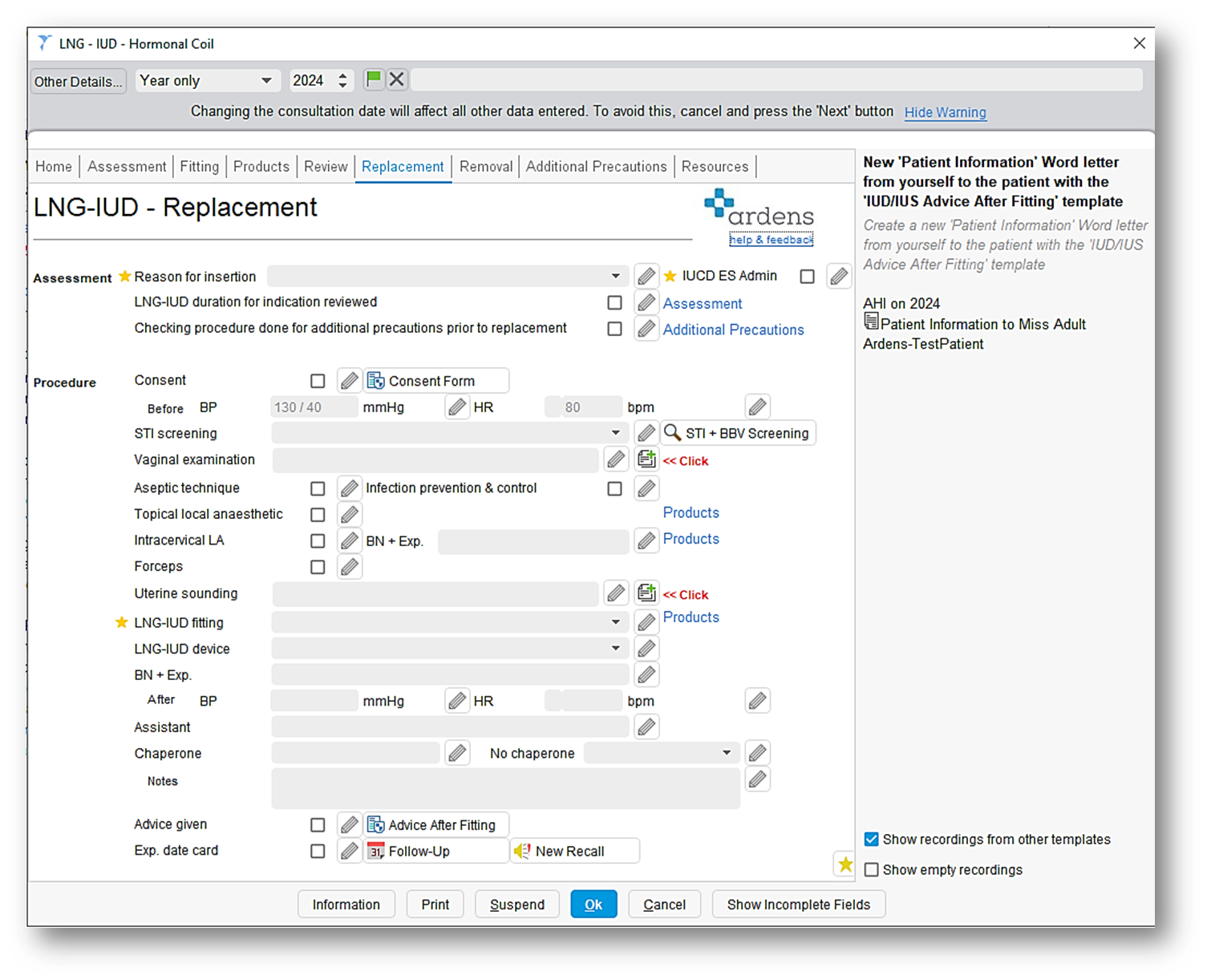
Task: Click the New Recall button
Action: [x=575, y=851]
